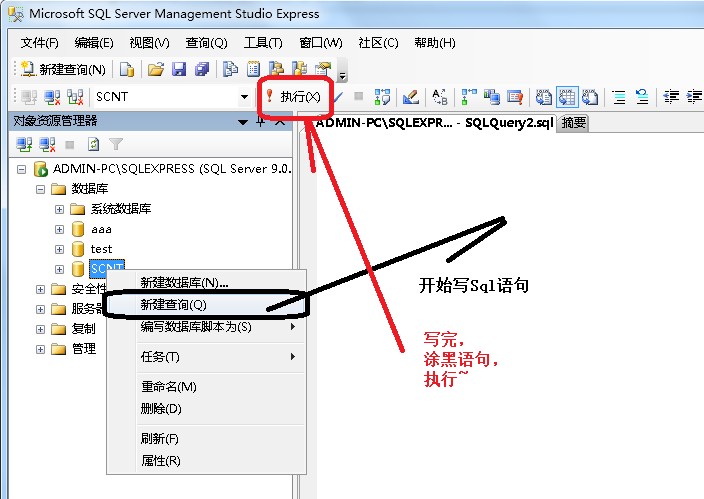Switch output to Results to File
The image size is (704, 499).
click(590, 97)
